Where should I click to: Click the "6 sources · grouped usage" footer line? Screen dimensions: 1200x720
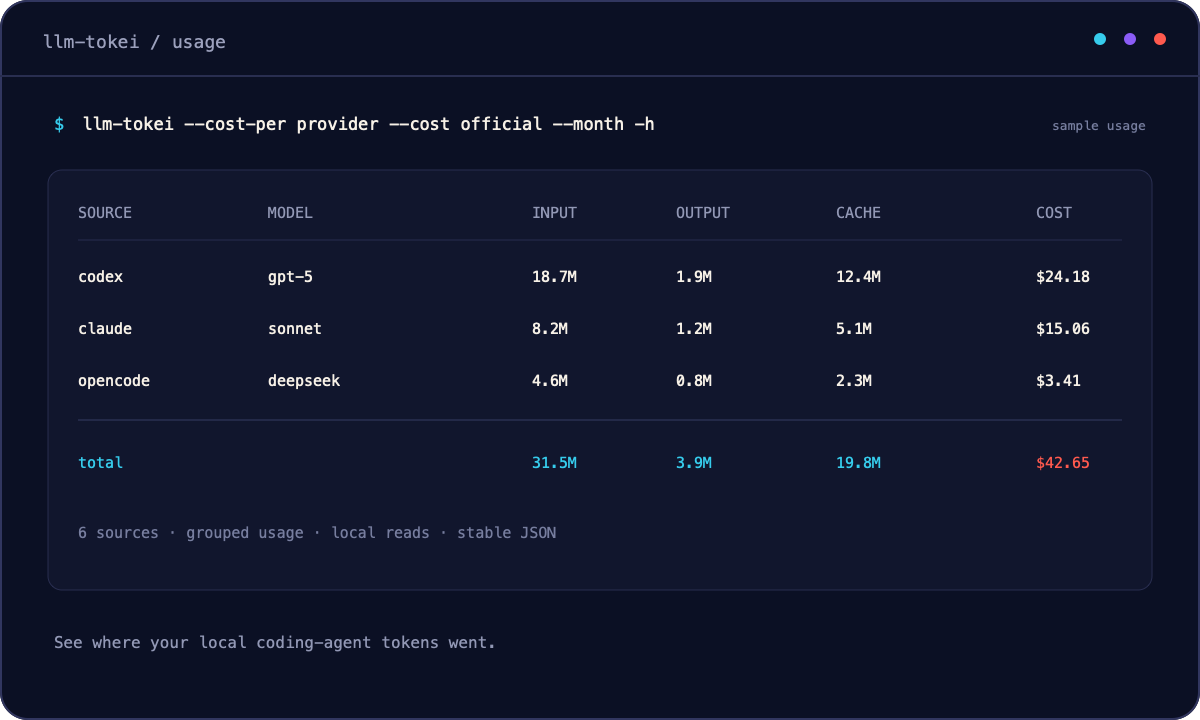pos(317,533)
